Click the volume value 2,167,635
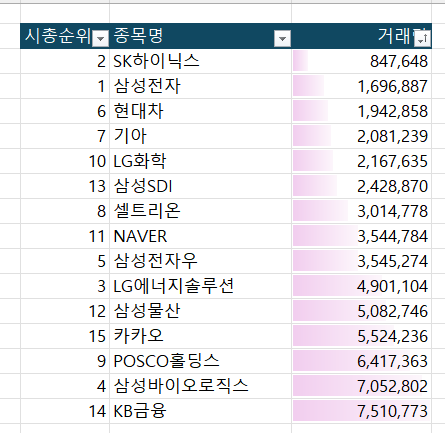This screenshot has height=433, width=445. [x=392, y=161]
